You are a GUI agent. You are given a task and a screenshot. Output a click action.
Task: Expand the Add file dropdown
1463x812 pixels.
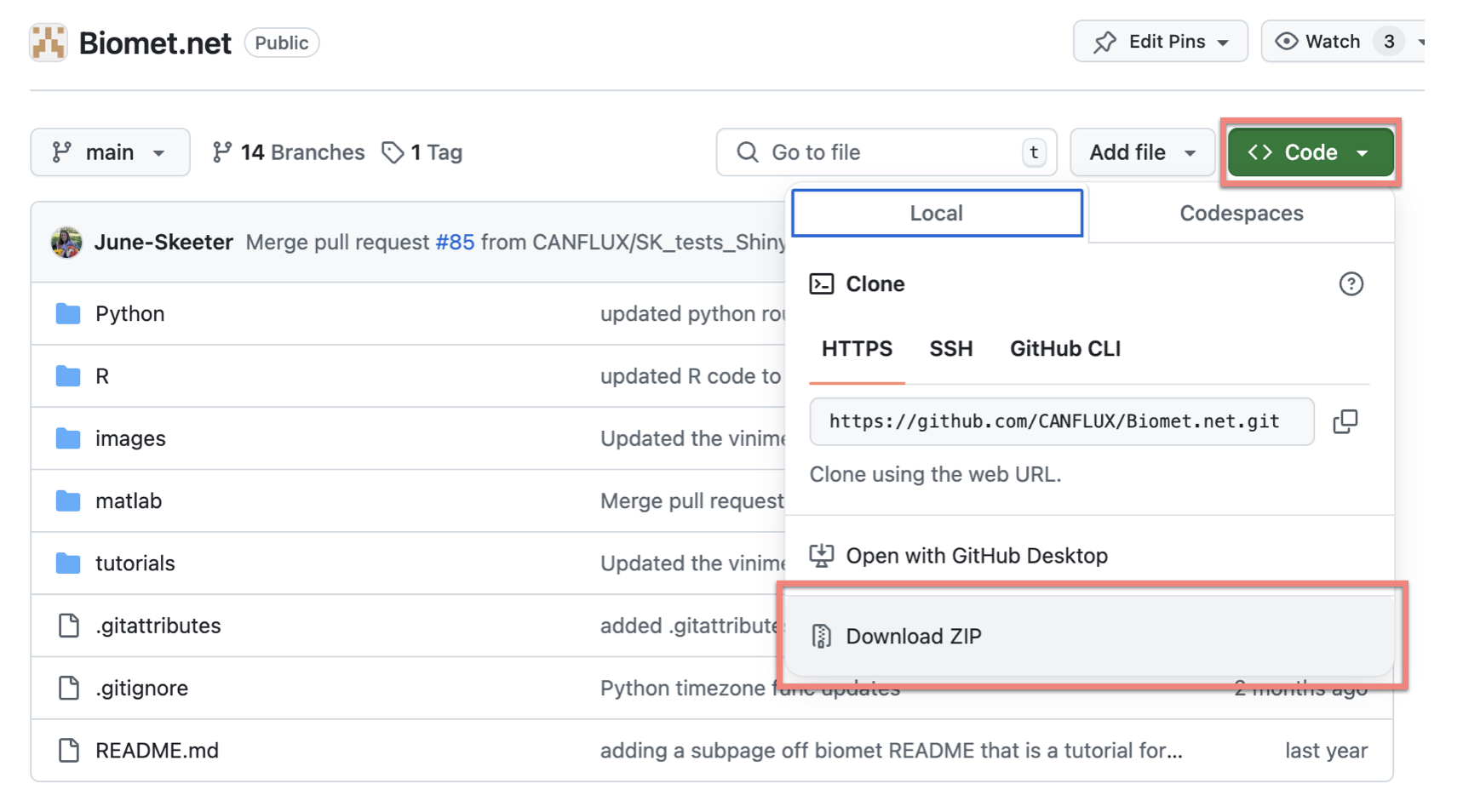[x=1143, y=152]
